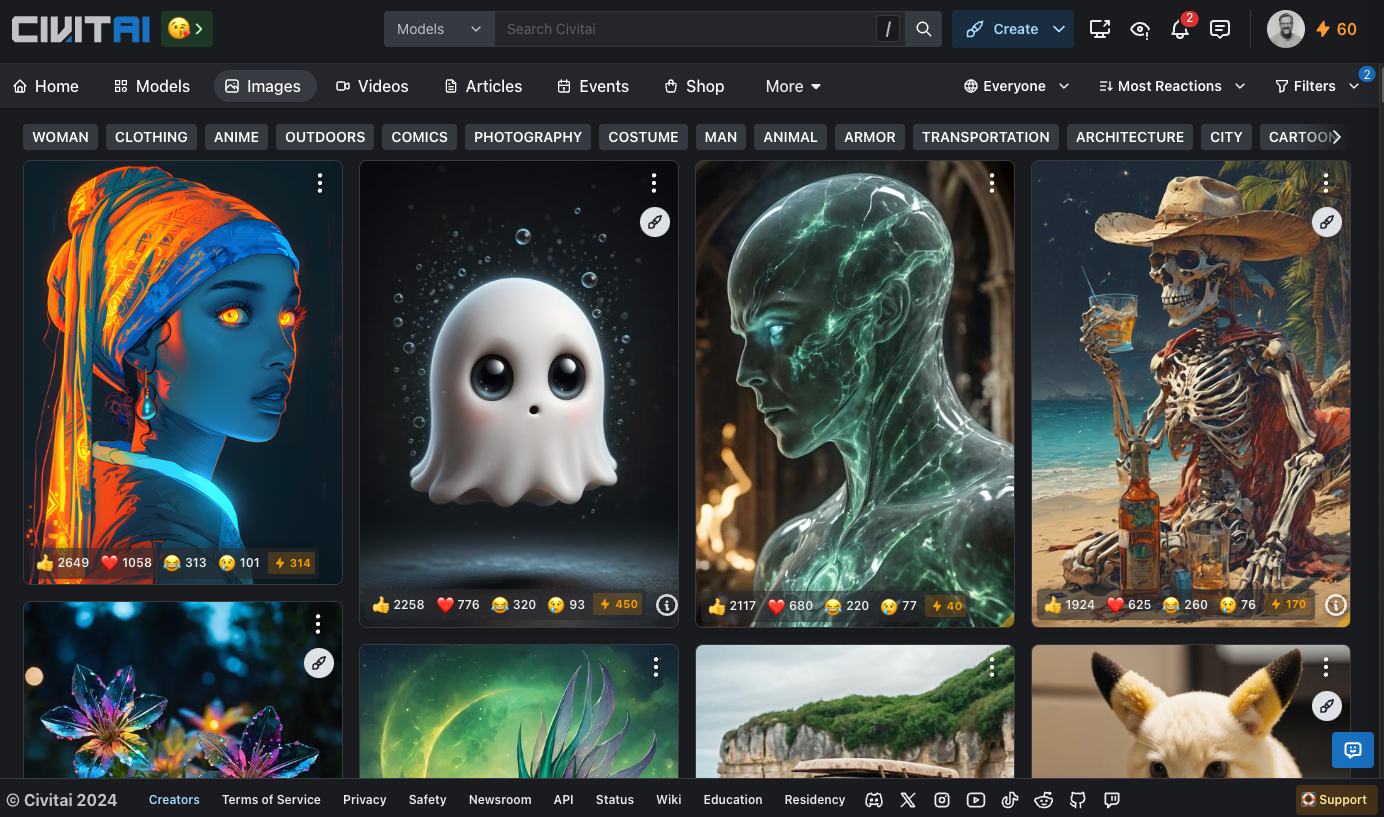The width and height of the screenshot is (1384, 817).
Task: Open the user profile avatar
Action: (1286, 29)
